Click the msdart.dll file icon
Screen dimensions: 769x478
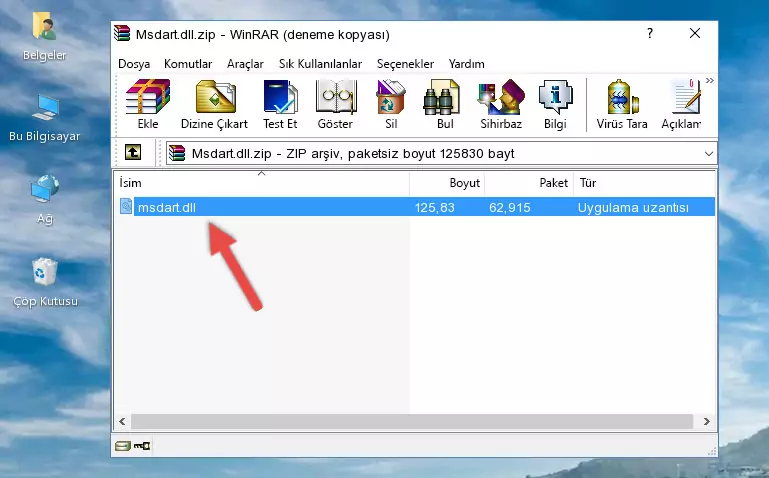click(x=126, y=206)
